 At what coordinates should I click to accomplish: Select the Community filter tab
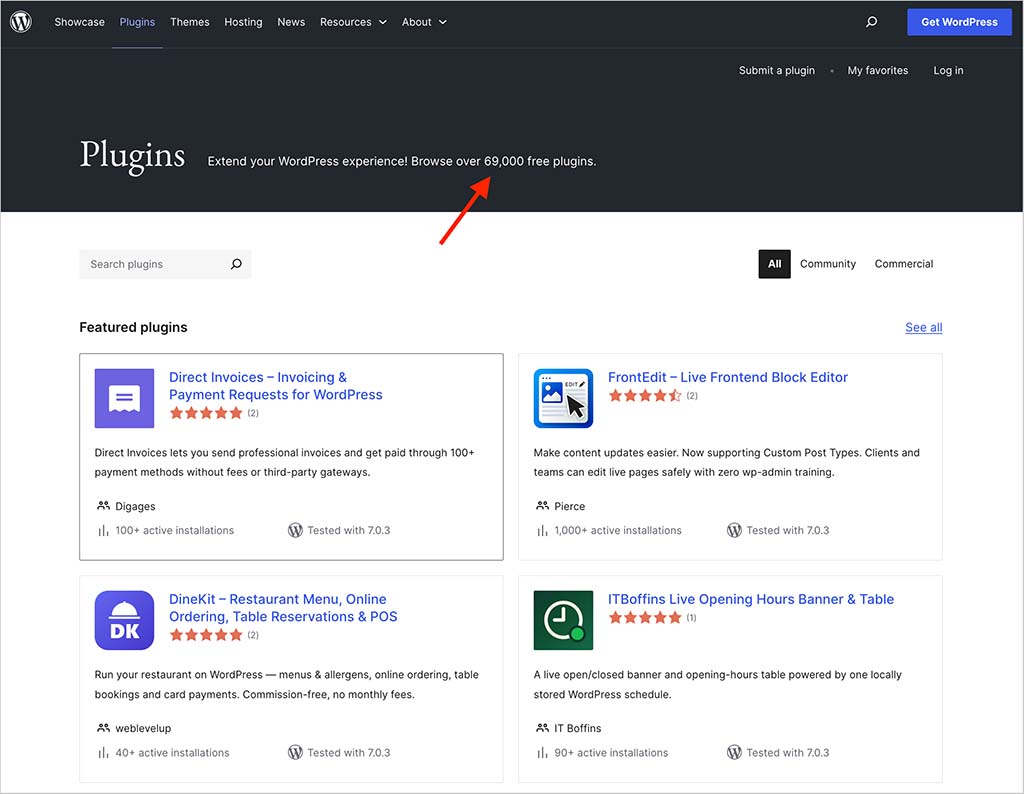827,264
